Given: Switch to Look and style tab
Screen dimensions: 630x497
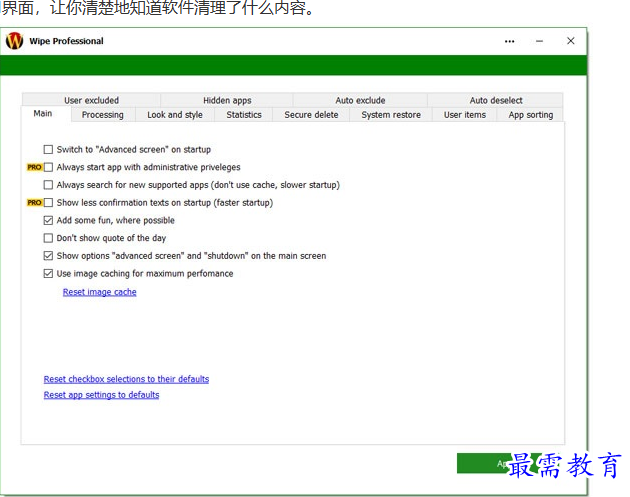Looking at the screenshot, I should click(x=175, y=115).
